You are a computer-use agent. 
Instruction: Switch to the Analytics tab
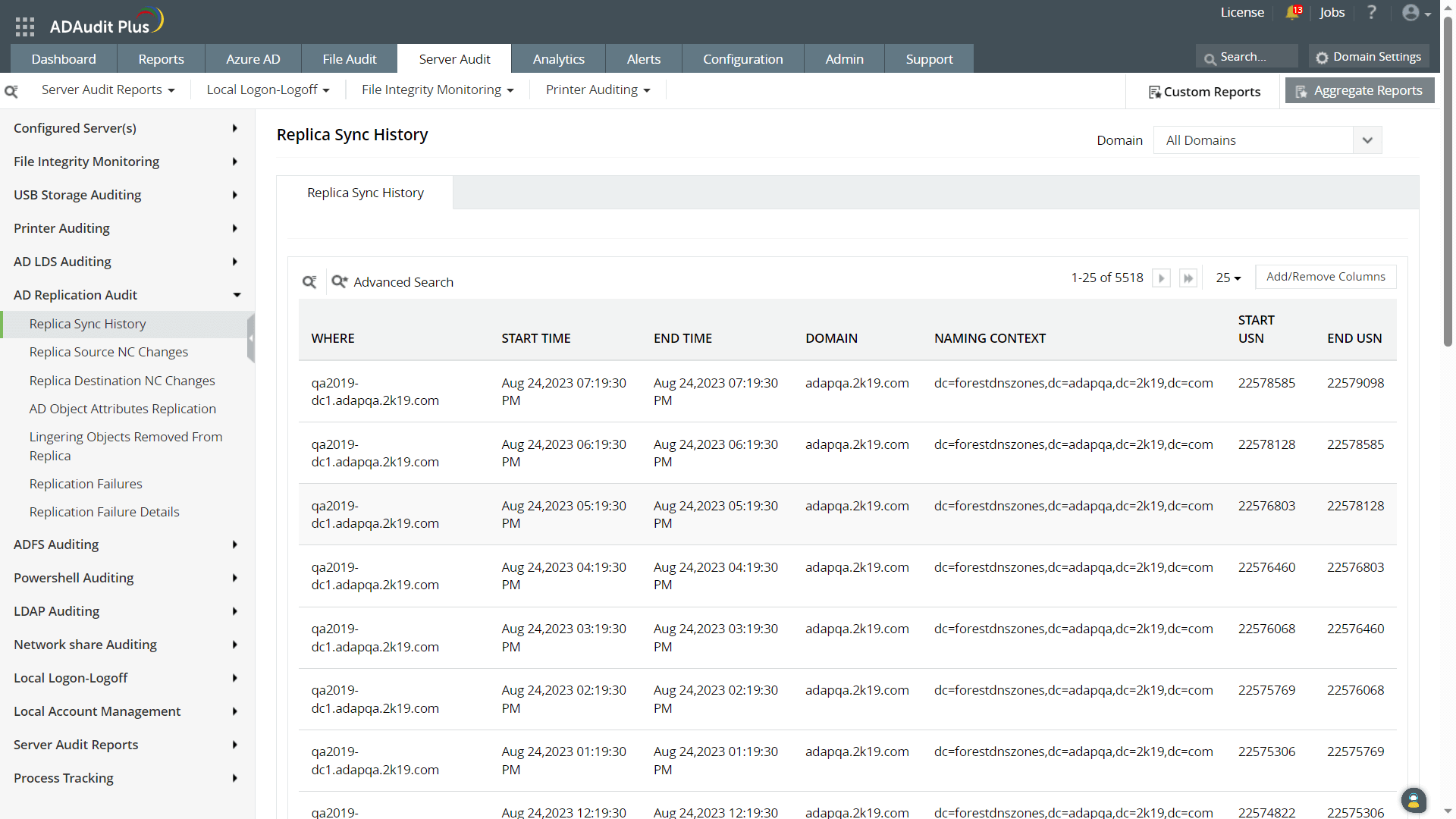(x=558, y=59)
